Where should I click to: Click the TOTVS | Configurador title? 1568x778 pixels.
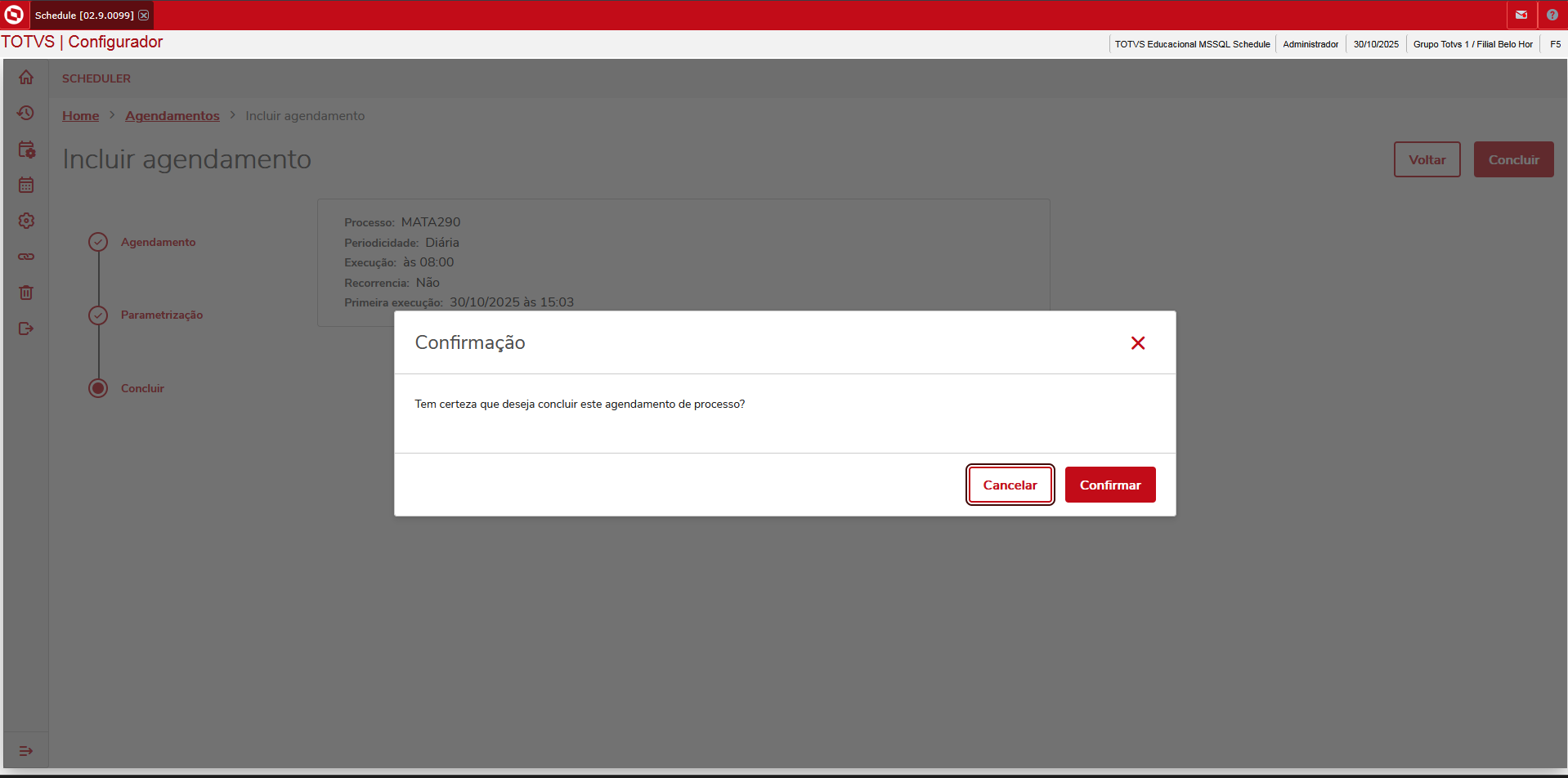point(82,42)
